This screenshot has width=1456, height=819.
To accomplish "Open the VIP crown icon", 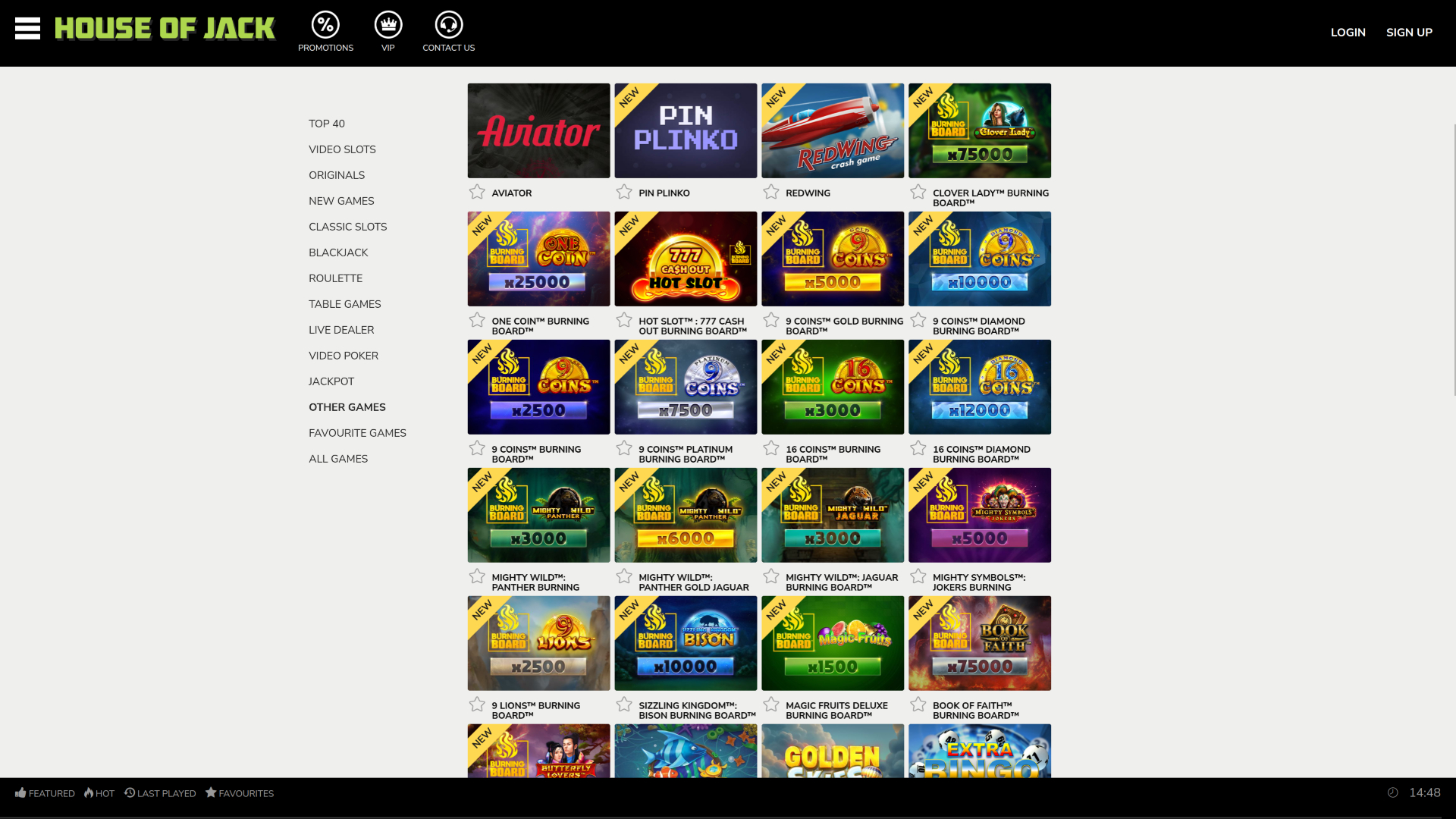I will [388, 24].
